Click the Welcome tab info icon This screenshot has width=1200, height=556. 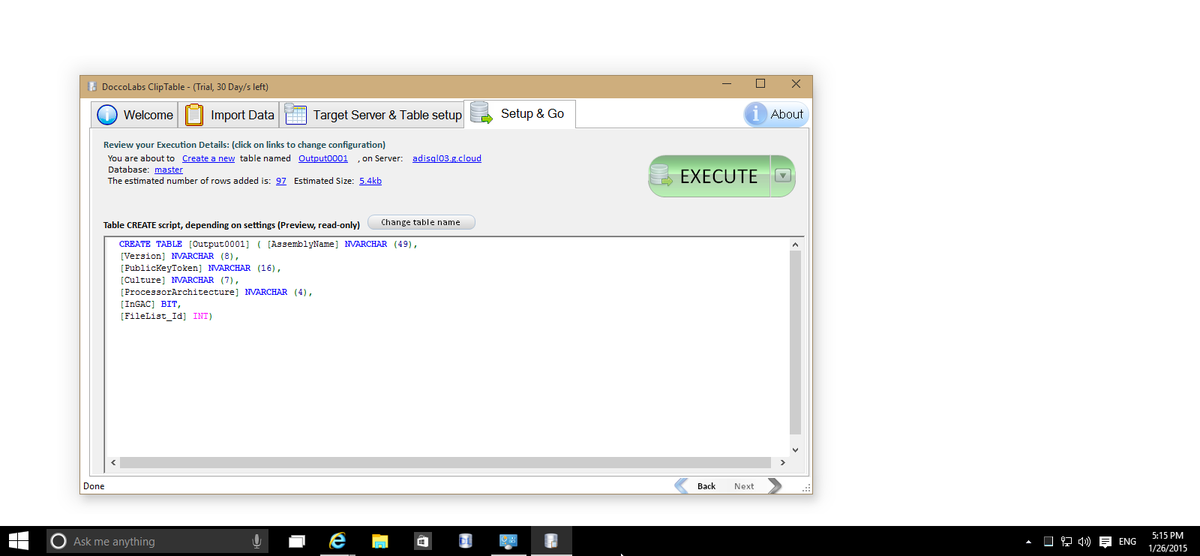pos(108,115)
